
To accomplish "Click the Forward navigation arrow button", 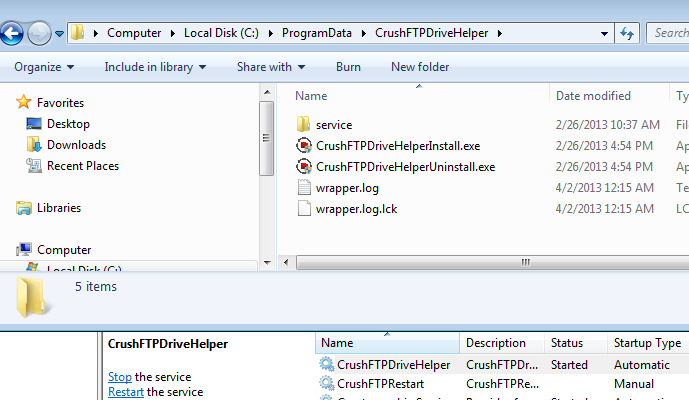I will tap(39, 33).
